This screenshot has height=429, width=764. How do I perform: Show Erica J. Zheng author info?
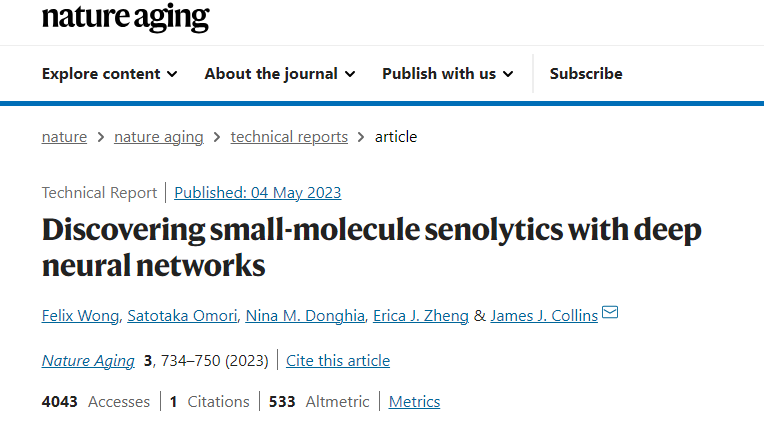click(x=420, y=316)
